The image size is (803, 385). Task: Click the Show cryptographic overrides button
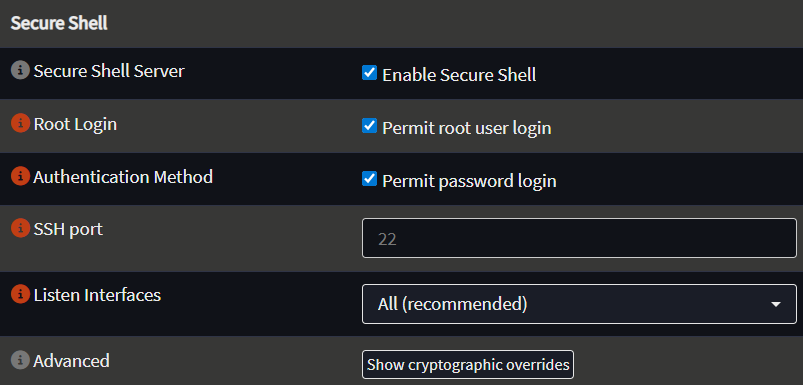468,365
